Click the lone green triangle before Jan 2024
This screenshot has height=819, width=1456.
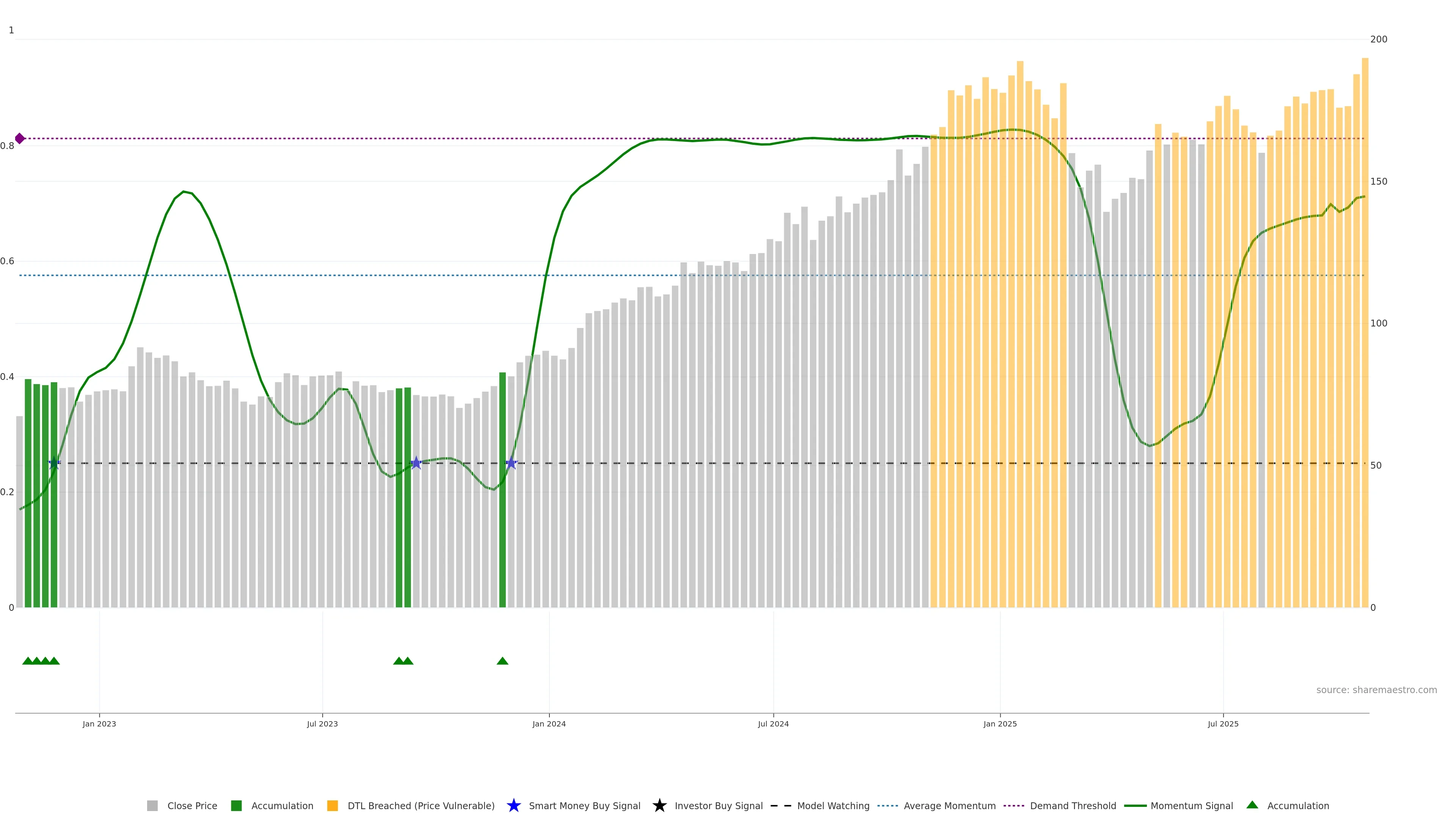click(x=502, y=661)
